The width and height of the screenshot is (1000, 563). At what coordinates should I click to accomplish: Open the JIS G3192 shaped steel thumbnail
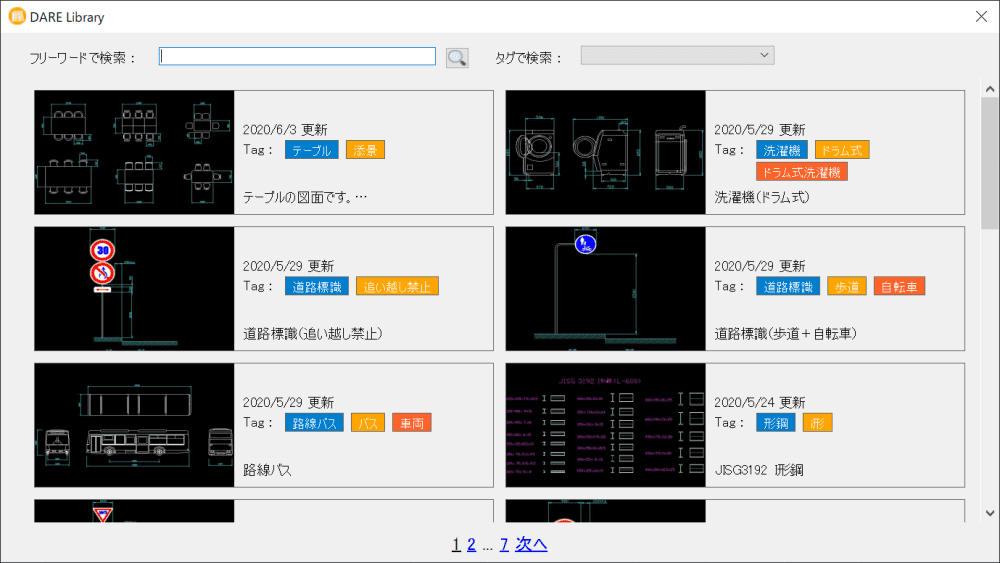point(606,425)
